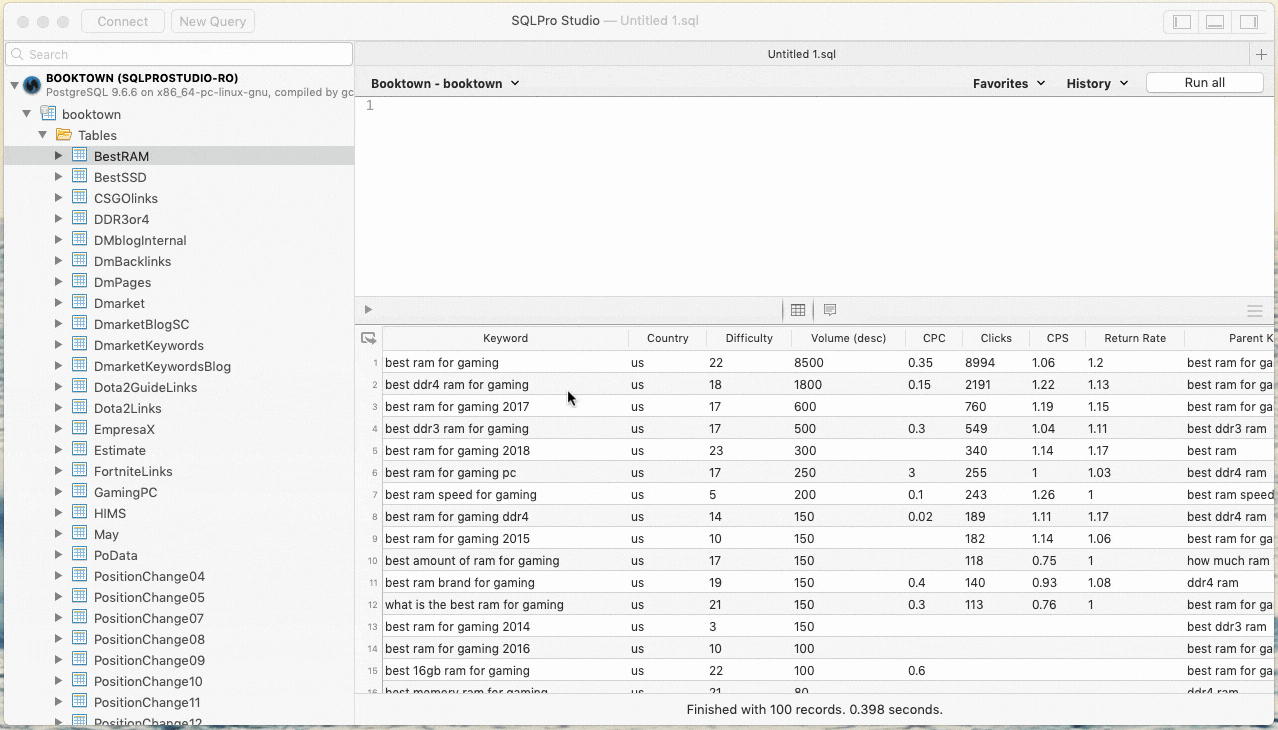Select the PositionChange07 table
This screenshot has width=1278, height=730.
(149, 618)
